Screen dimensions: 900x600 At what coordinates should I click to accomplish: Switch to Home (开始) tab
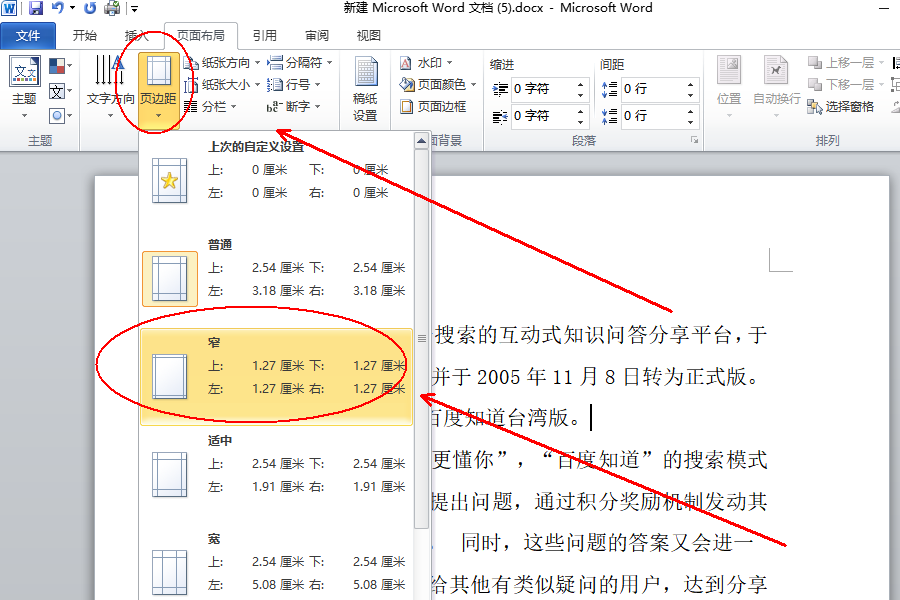(84, 36)
